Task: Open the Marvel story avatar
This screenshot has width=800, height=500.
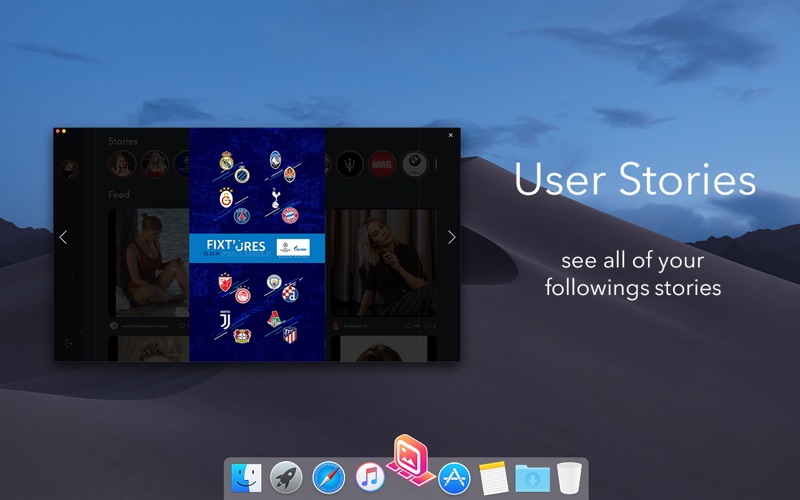Action: (382, 164)
